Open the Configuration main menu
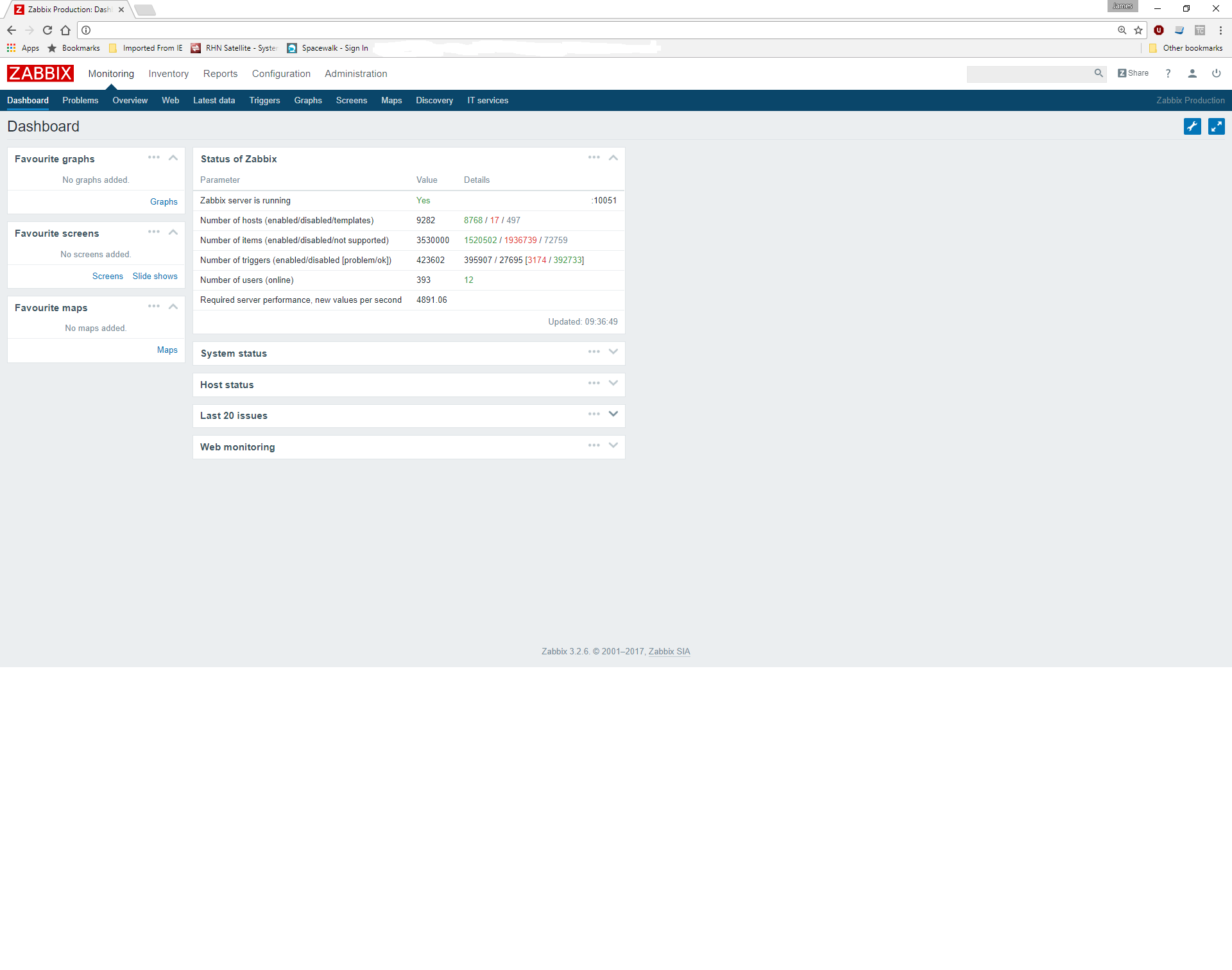The height and width of the screenshot is (970, 1232). click(281, 74)
